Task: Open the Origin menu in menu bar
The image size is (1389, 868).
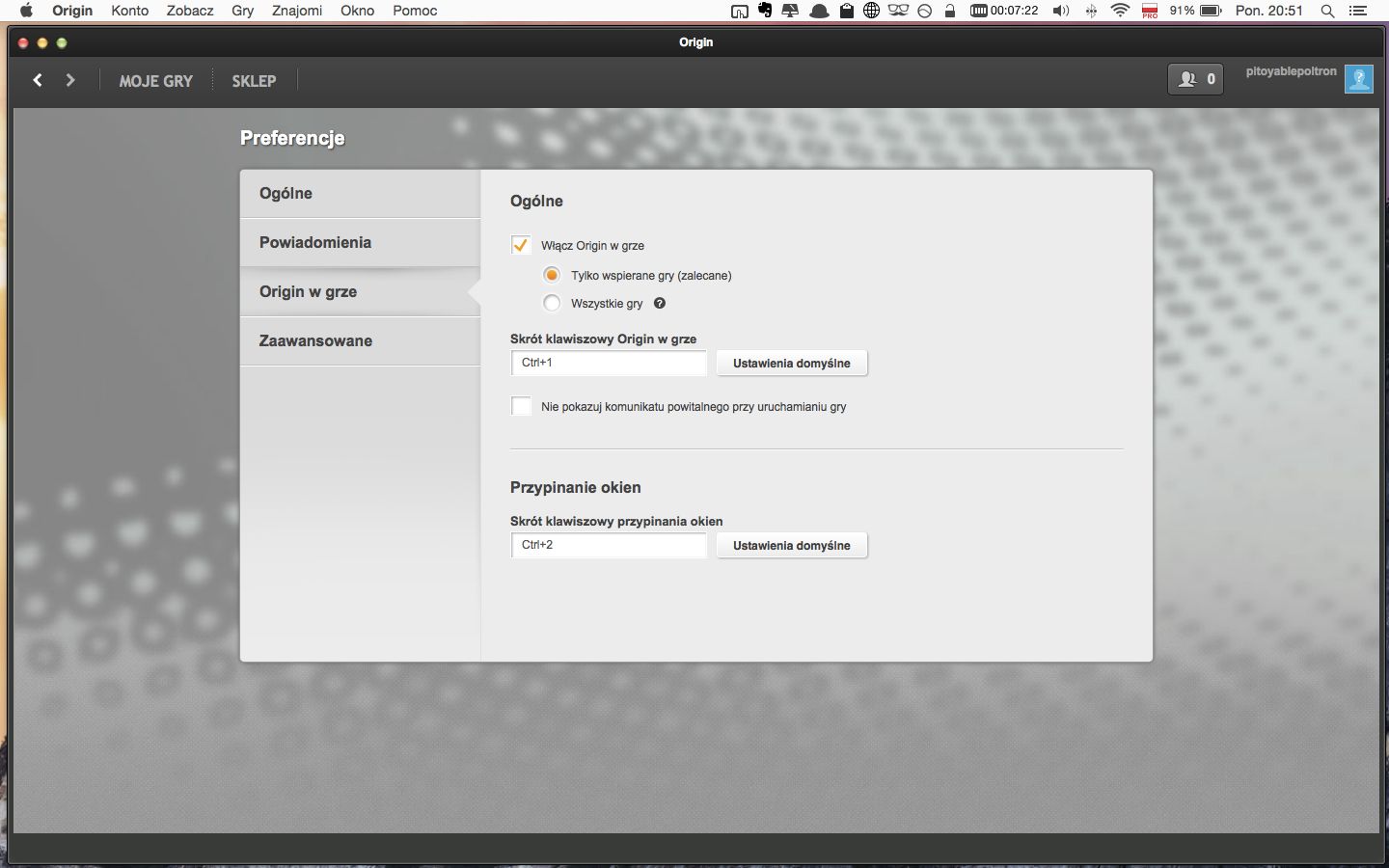Action: pos(72,11)
